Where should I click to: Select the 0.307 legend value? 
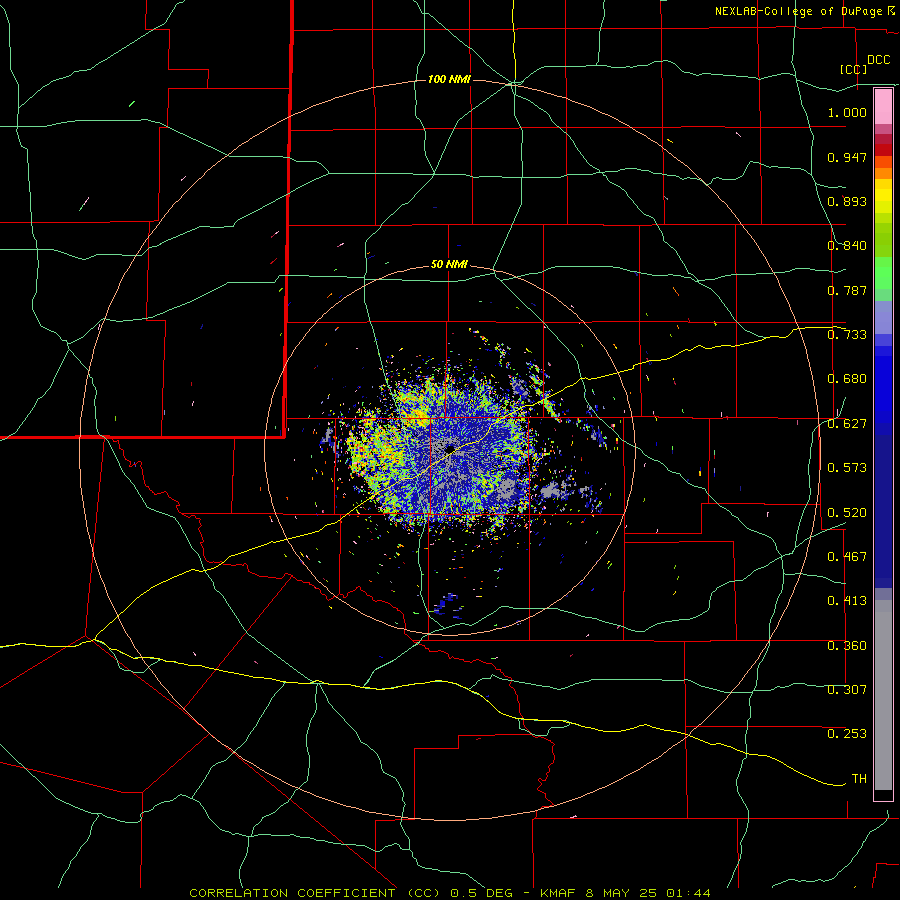click(847, 690)
